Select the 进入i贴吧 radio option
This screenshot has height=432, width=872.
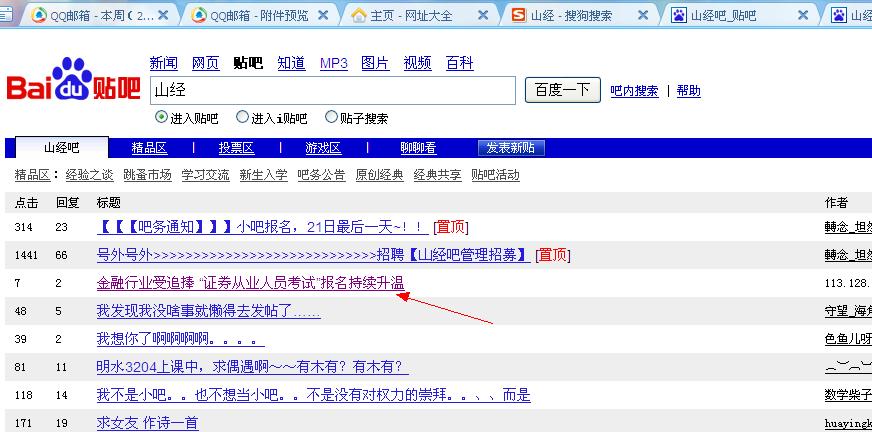(240, 118)
